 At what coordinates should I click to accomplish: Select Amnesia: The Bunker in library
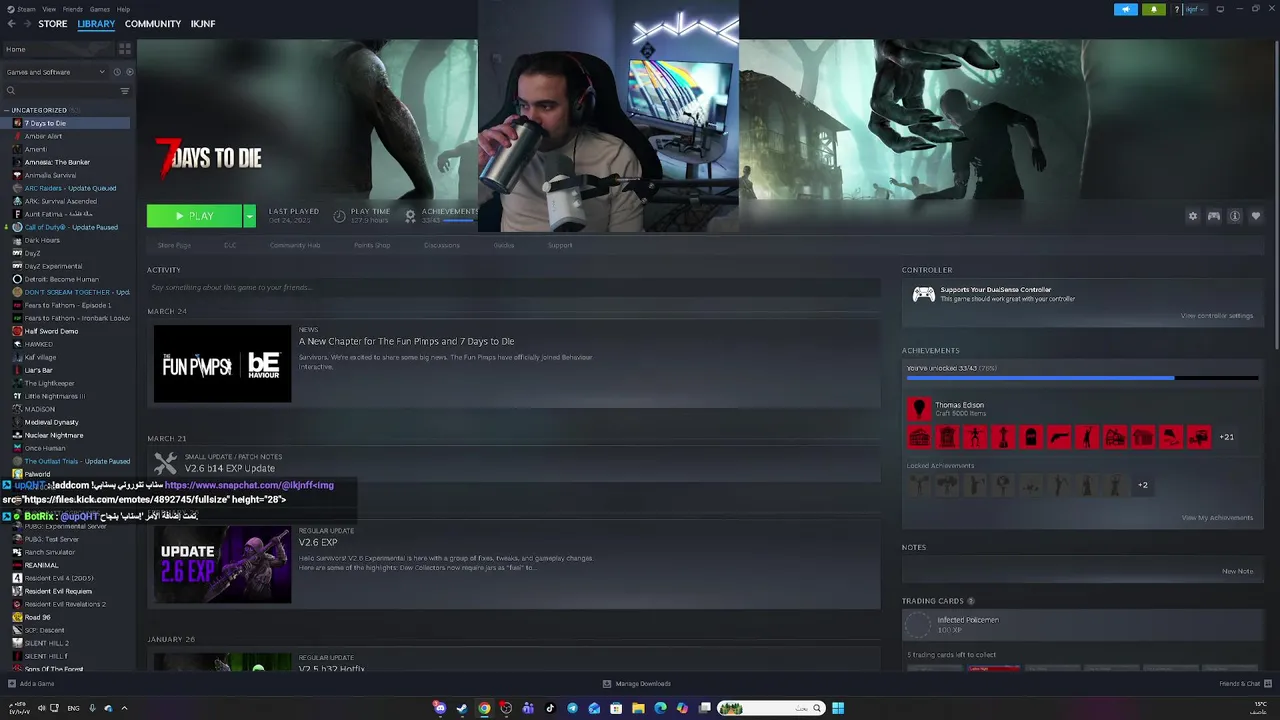(x=57, y=162)
